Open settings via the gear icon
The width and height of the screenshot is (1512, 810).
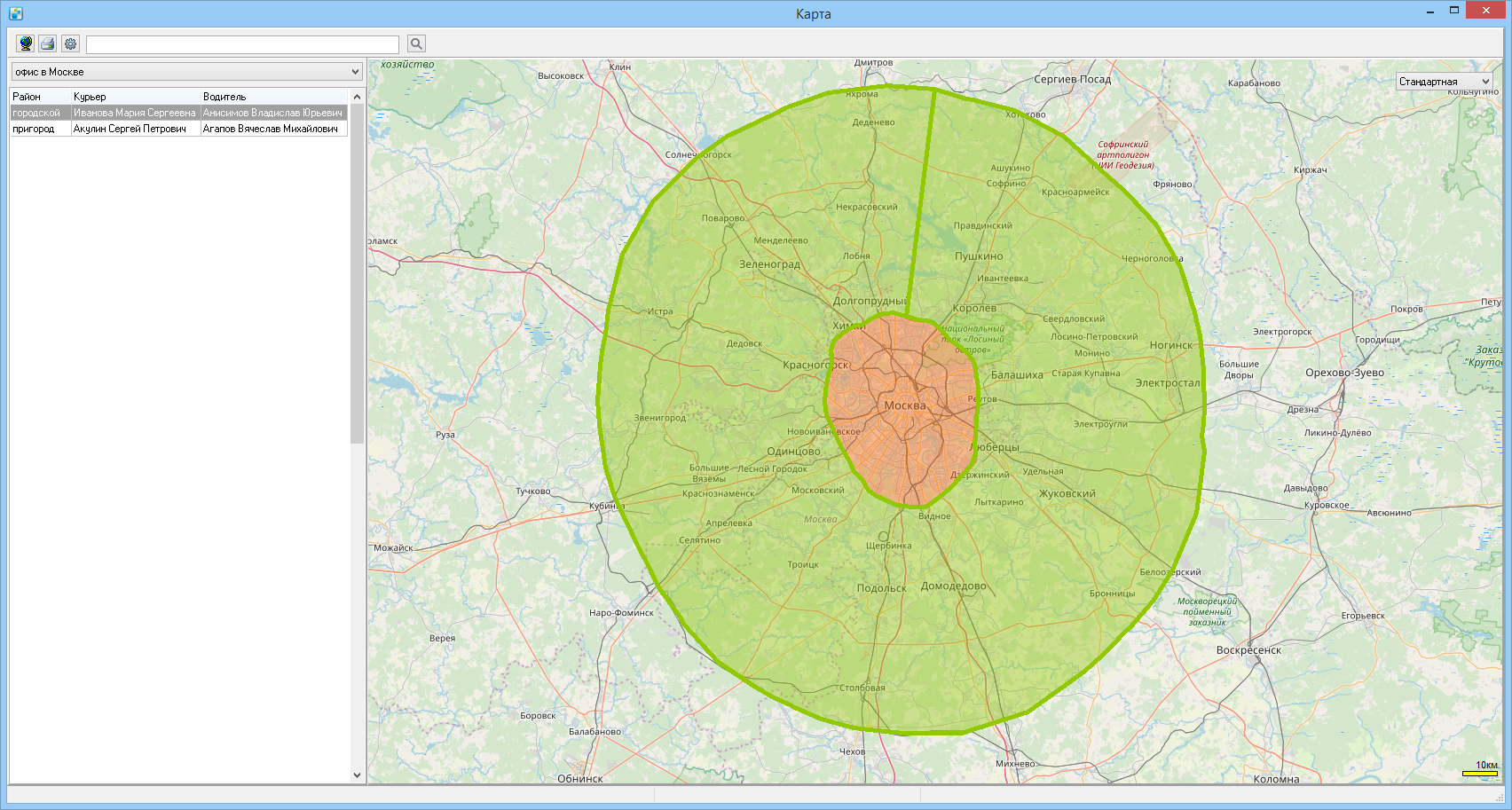pos(70,43)
